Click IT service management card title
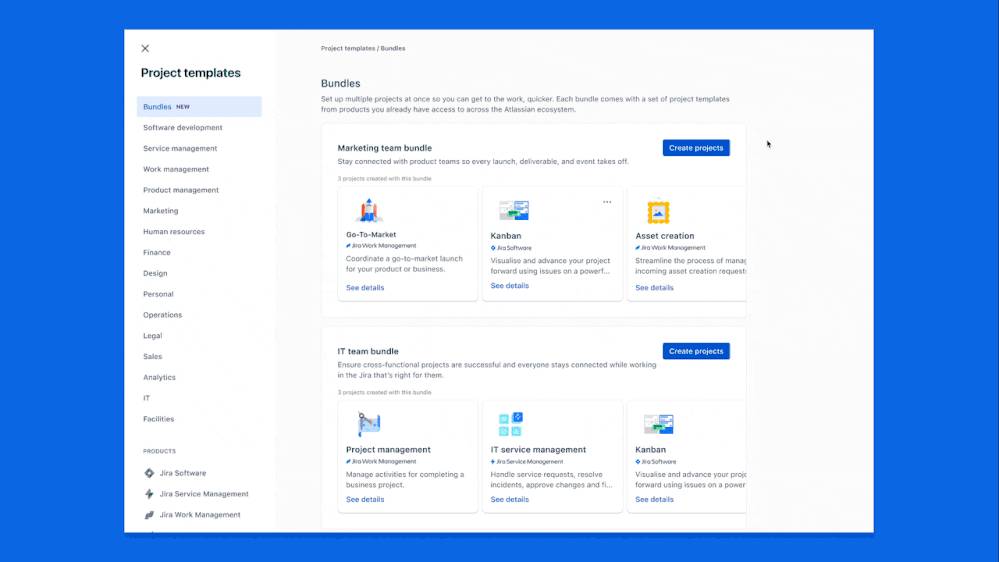This screenshot has width=999, height=562. [x=538, y=450]
